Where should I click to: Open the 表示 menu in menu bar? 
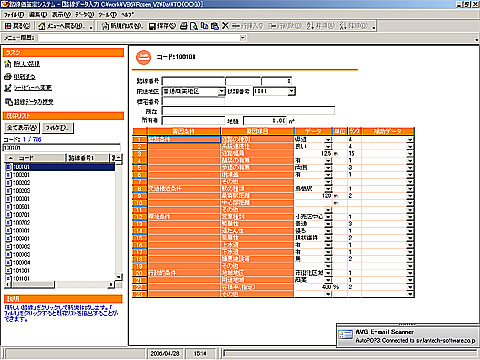coord(61,15)
